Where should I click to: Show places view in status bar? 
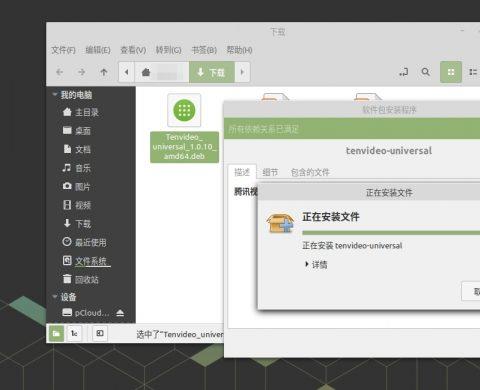click(56, 333)
